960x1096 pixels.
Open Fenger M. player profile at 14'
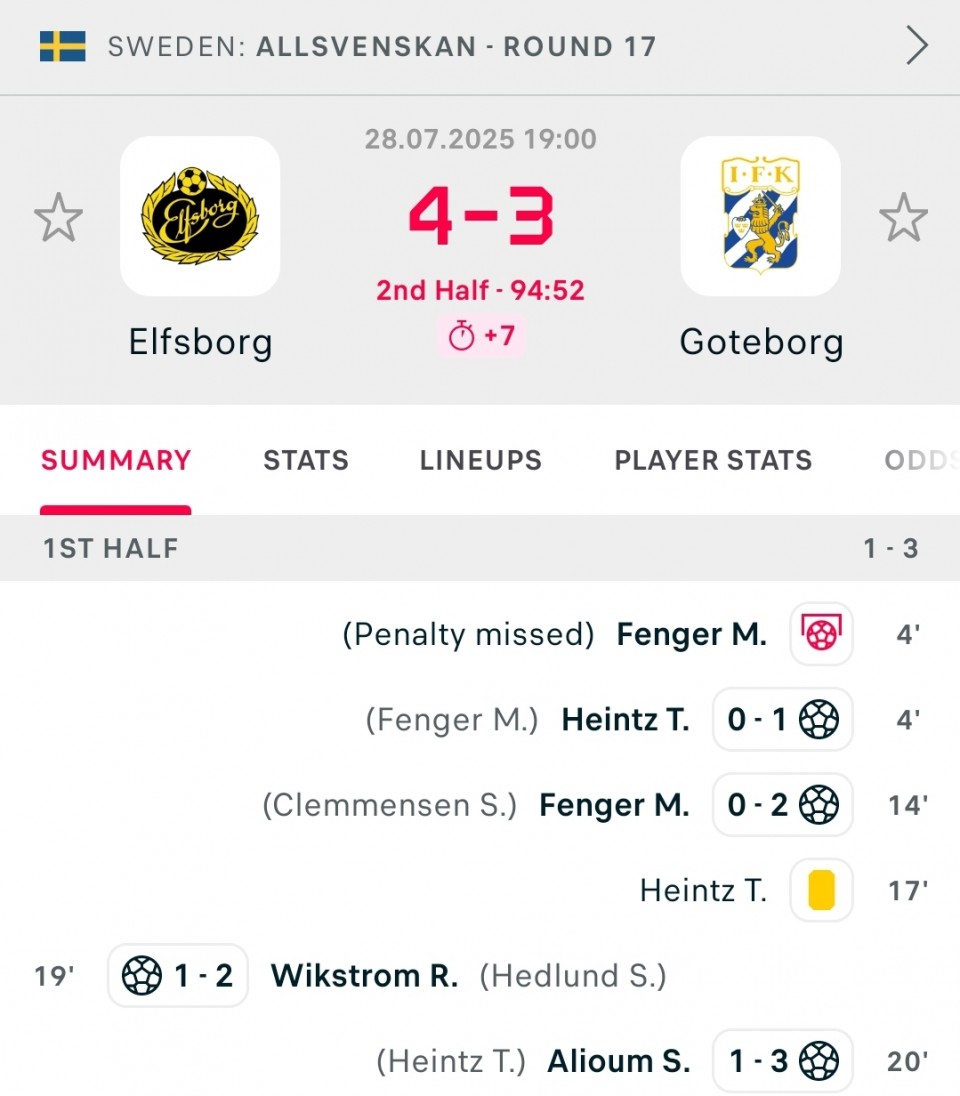(614, 805)
